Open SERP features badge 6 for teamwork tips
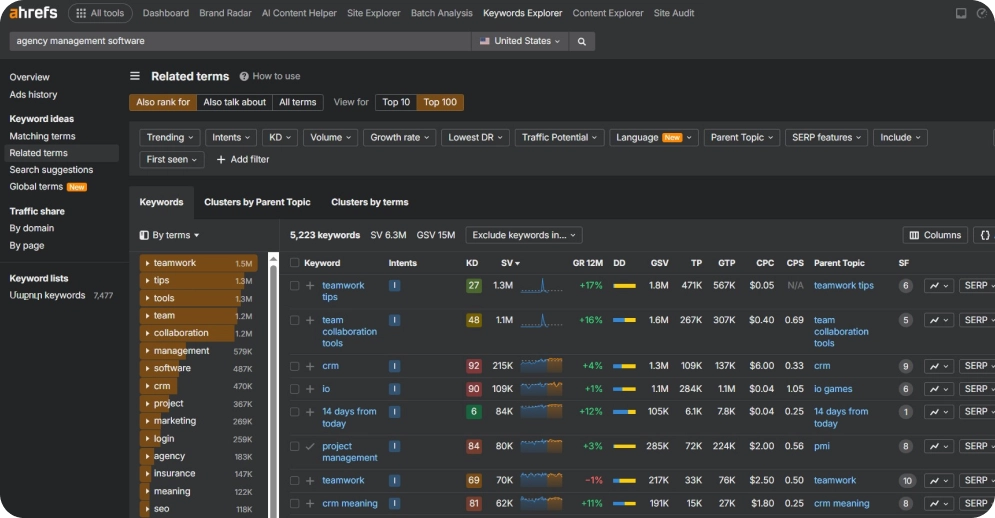The width and height of the screenshot is (995, 518). 906,286
